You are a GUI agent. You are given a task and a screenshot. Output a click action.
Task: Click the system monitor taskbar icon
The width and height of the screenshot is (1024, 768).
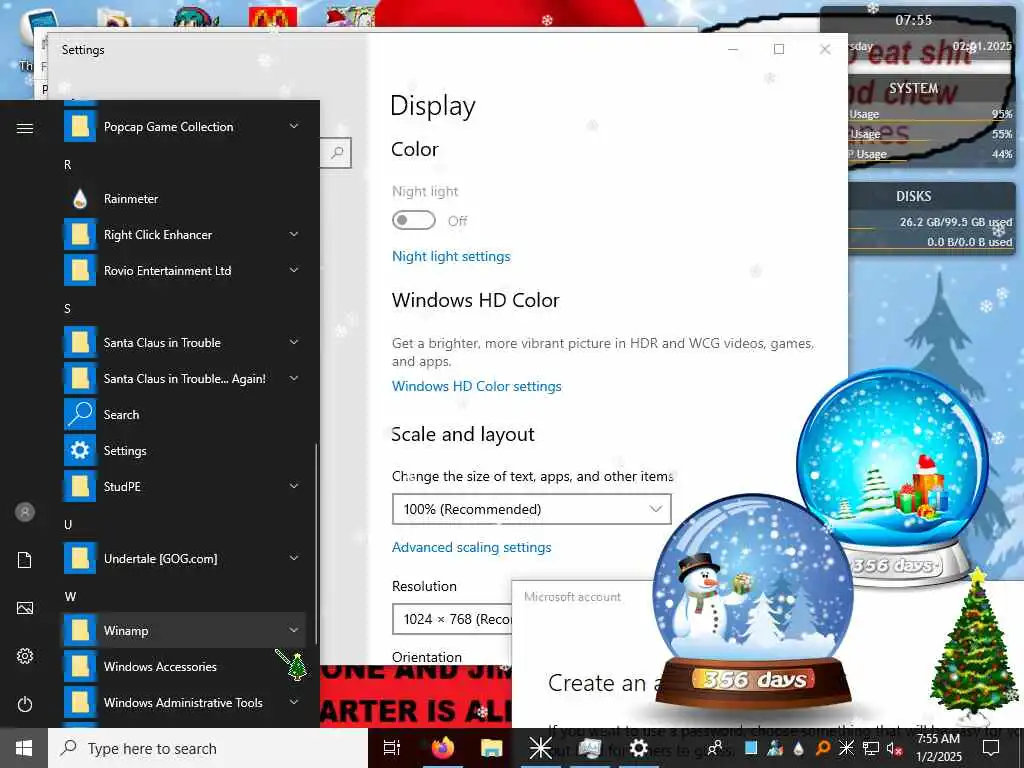589,748
